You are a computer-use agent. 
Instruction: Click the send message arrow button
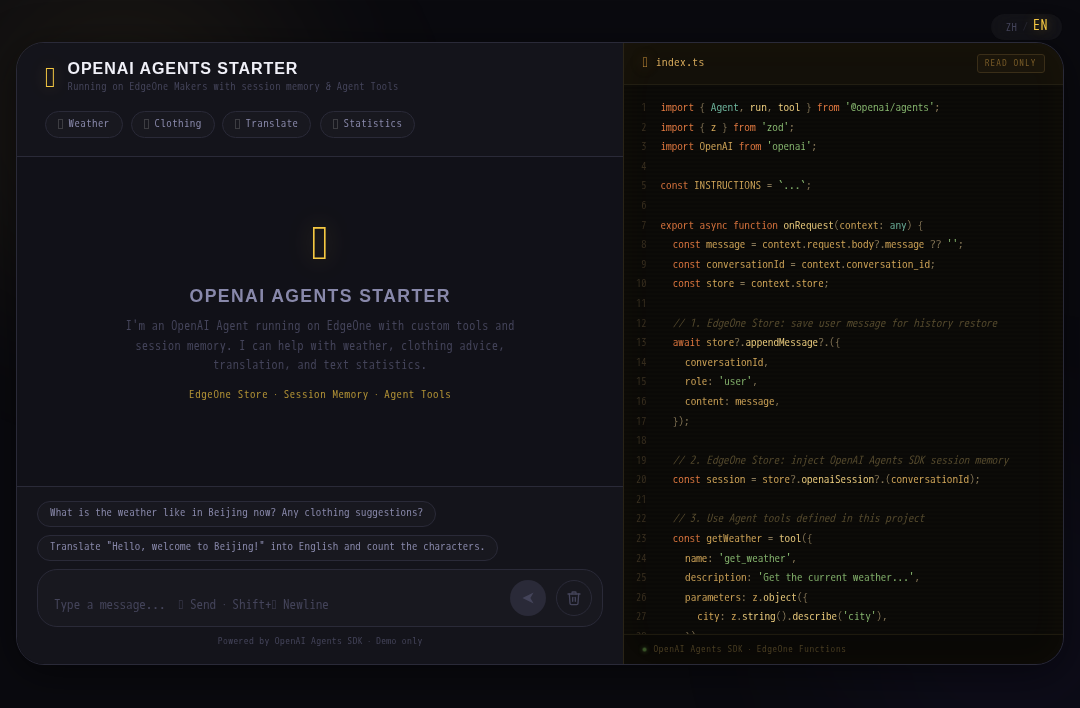(x=528, y=598)
